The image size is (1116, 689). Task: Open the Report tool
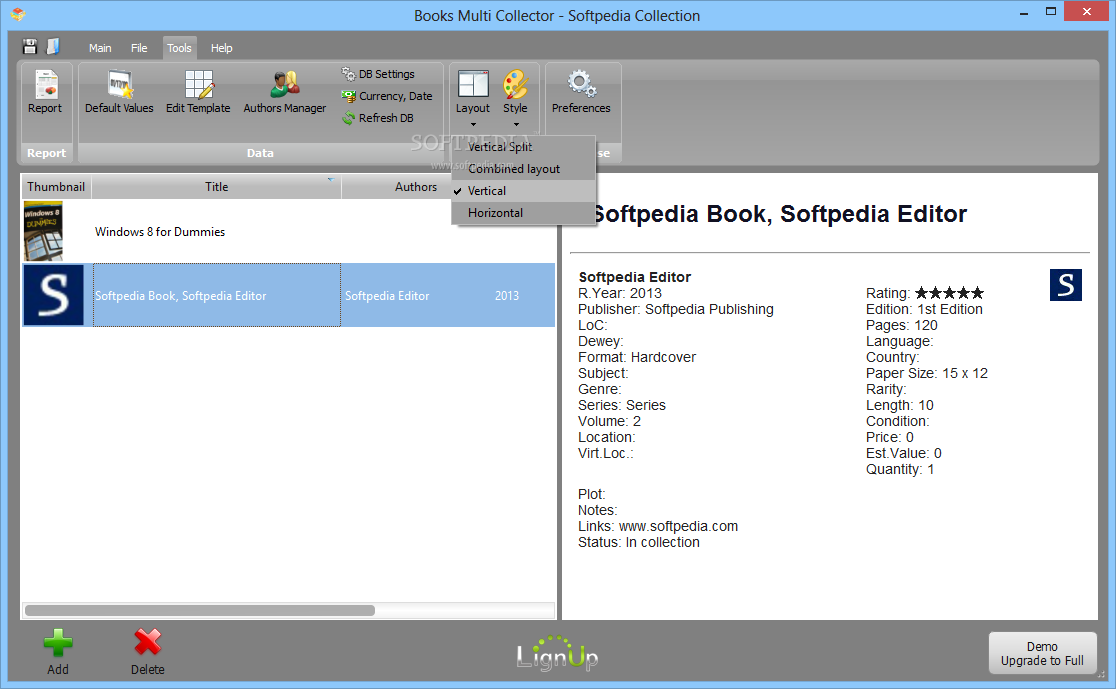tap(45, 92)
